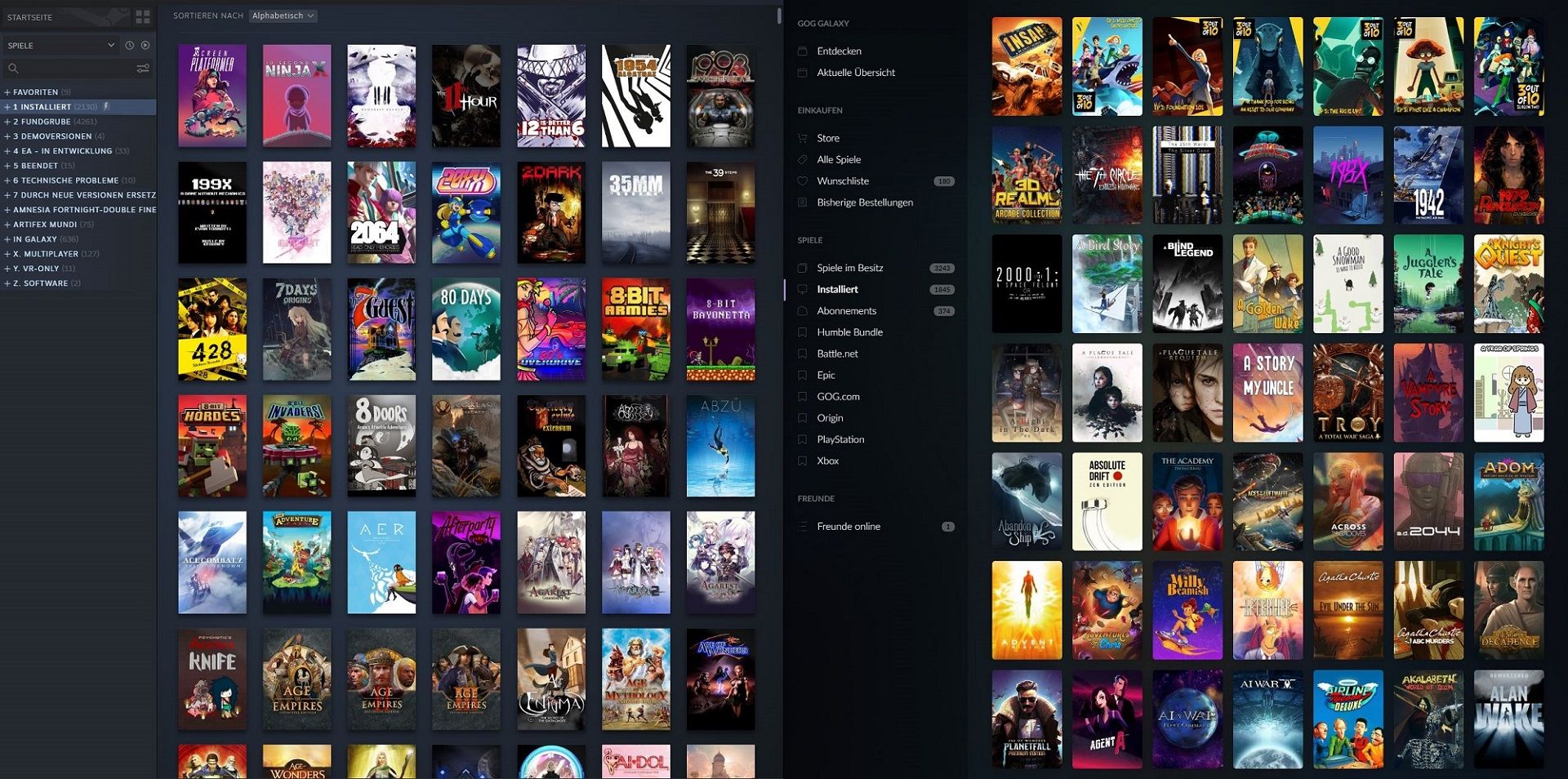Open 80 Days cover in Steam
This screenshot has height=779, width=1568.
pyautogui.click(x=465, y=329)
